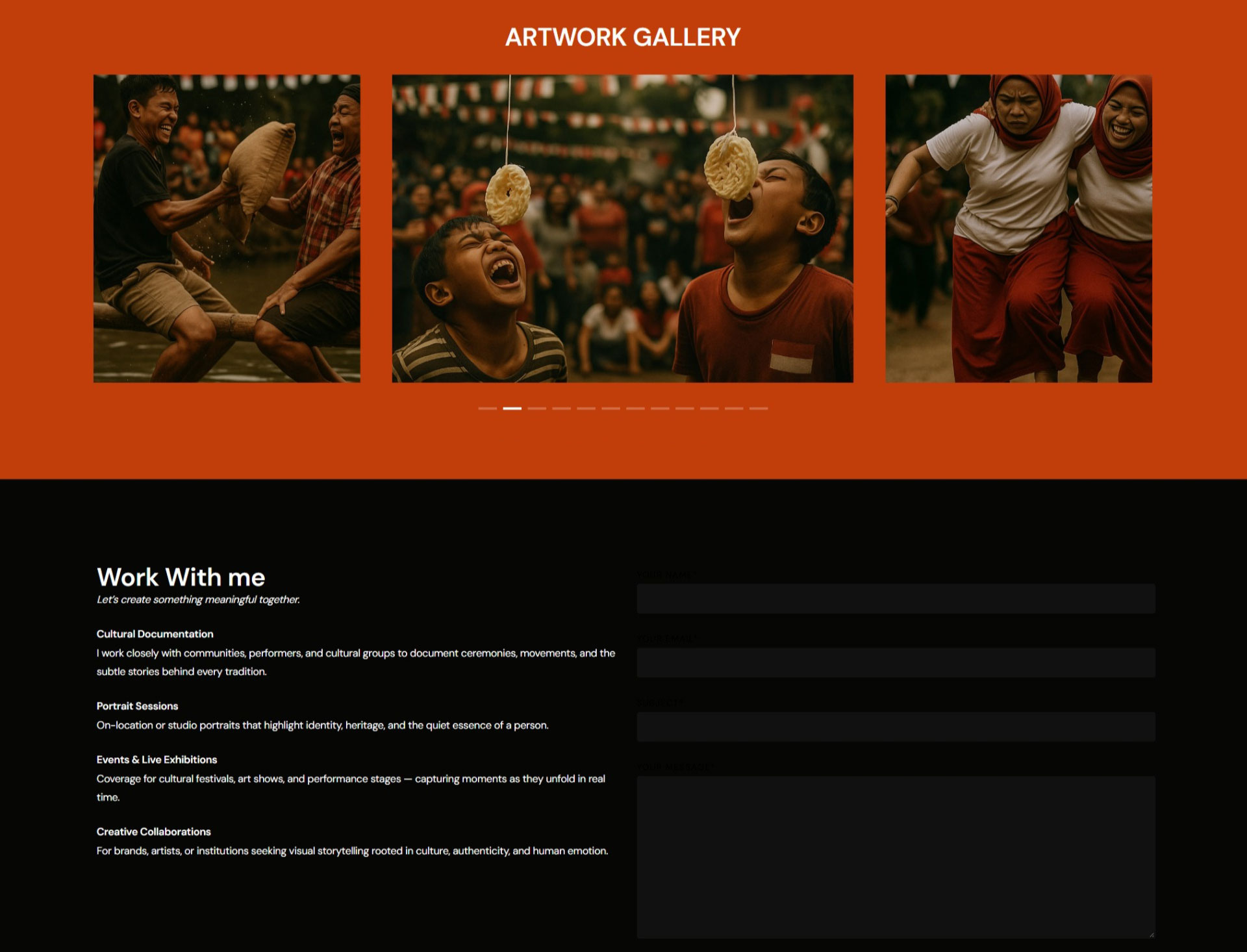Select the ninth carousel pagination dash
The width and height of the screenshot is (1247, 952).
(x=685, y=408)
